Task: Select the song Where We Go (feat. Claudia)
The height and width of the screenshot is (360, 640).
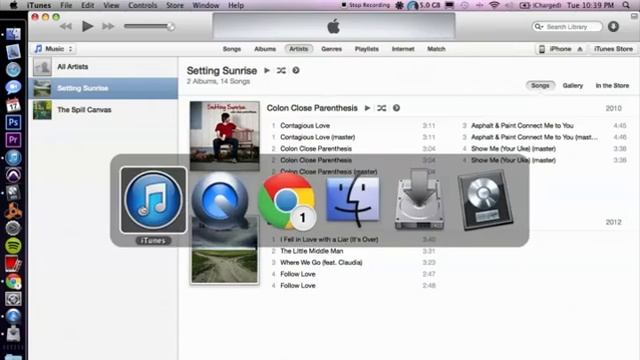Action: [x=321, y=262]
